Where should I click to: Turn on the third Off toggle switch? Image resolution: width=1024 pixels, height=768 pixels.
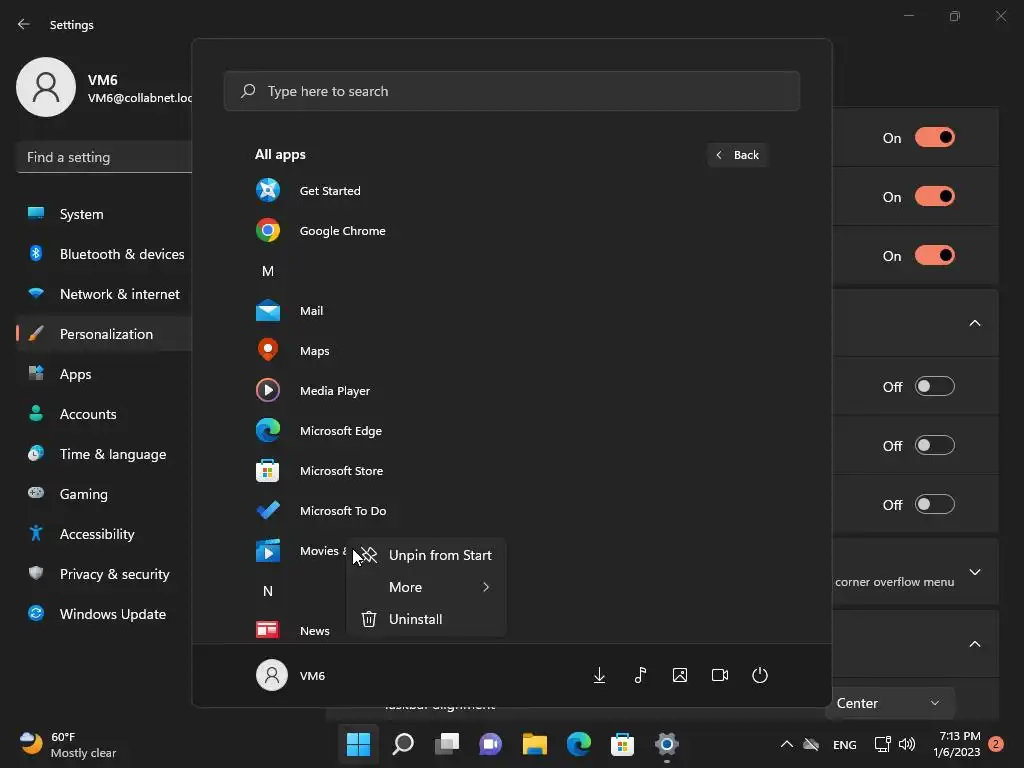[x=935, y=504]
